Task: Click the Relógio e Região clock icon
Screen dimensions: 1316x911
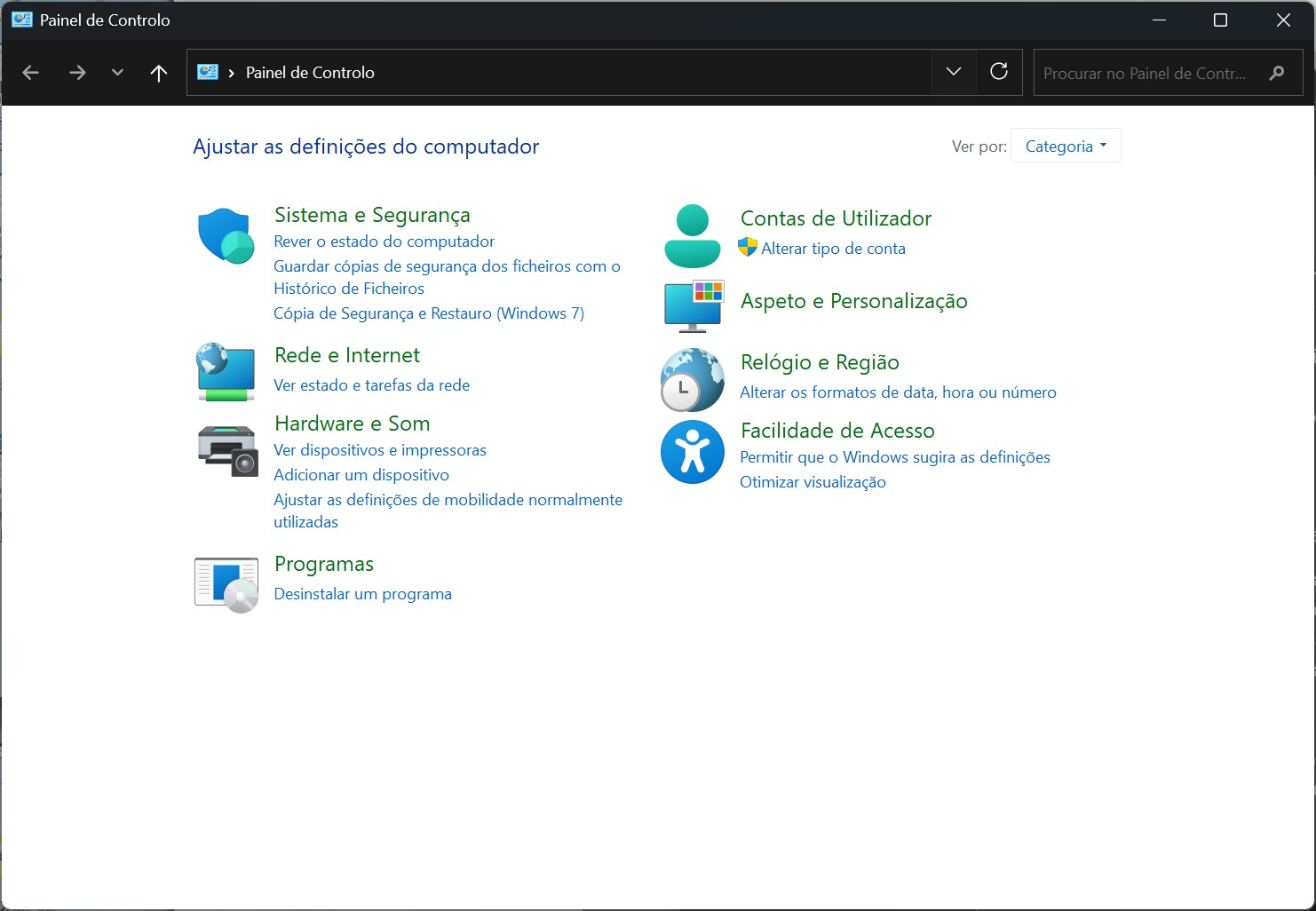Action: pyautogui.click(x=692, y=380)
